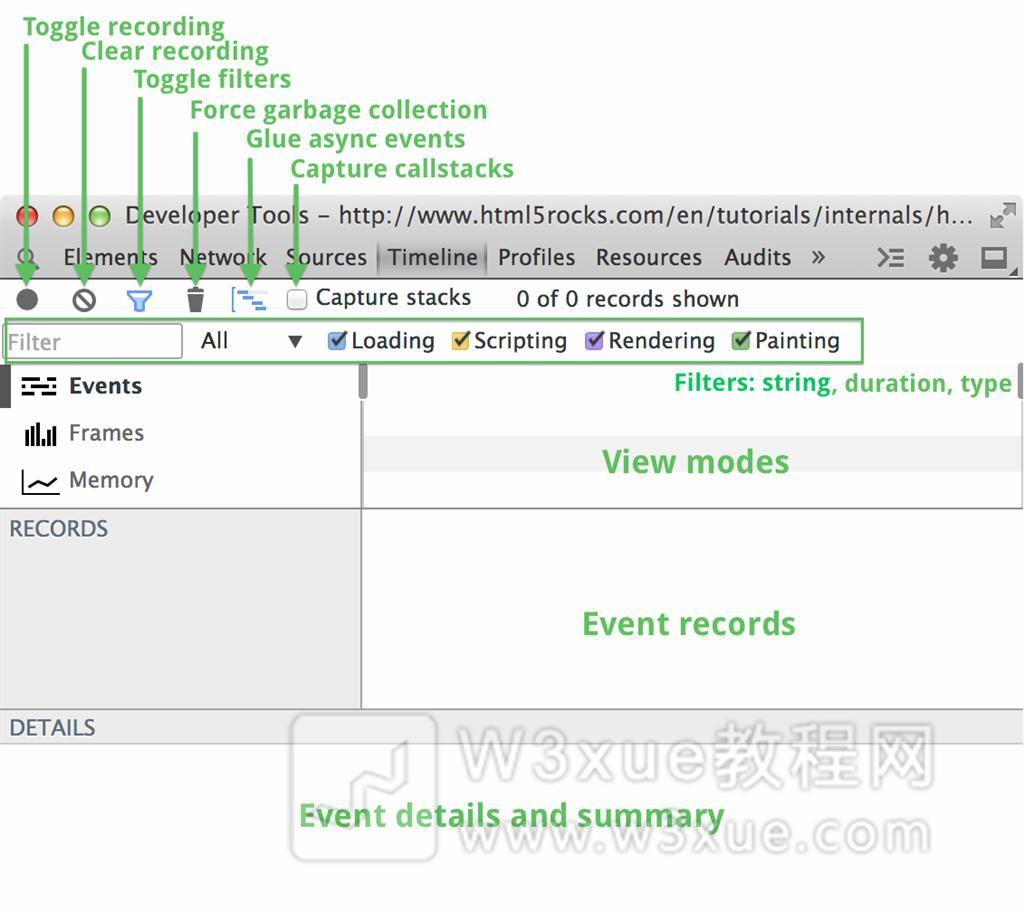Select the Timeline tab
This screenshot has height=911, width=1024.
(x=432, y=257)
